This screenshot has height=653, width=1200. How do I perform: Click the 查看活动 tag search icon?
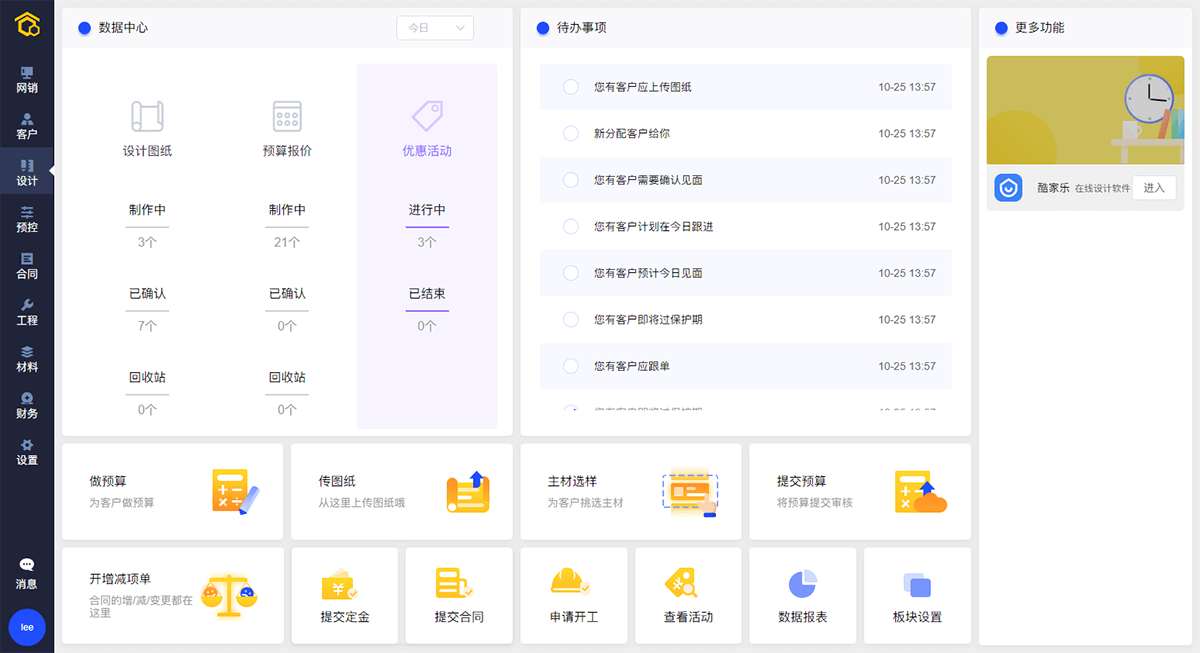pyautogui.click(x=688, y=583)
